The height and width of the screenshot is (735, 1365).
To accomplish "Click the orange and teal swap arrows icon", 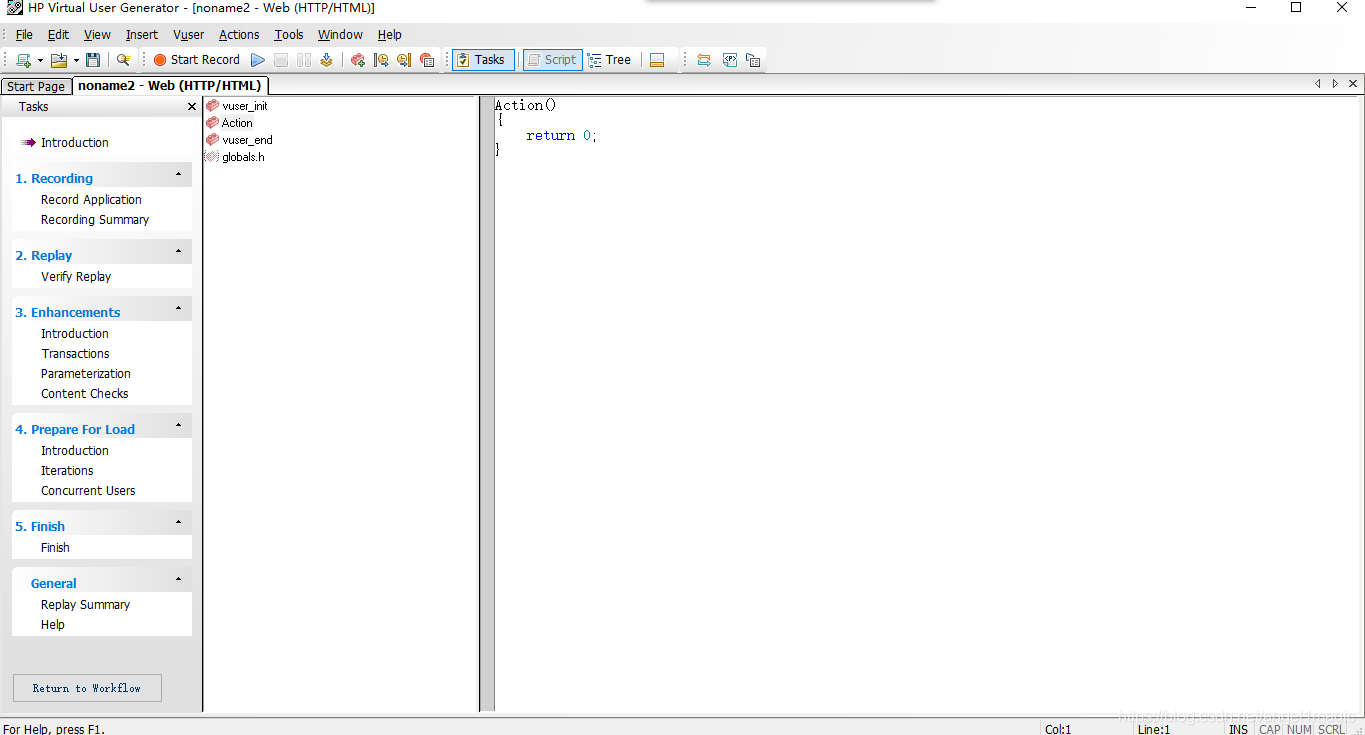I will (704, 60).
